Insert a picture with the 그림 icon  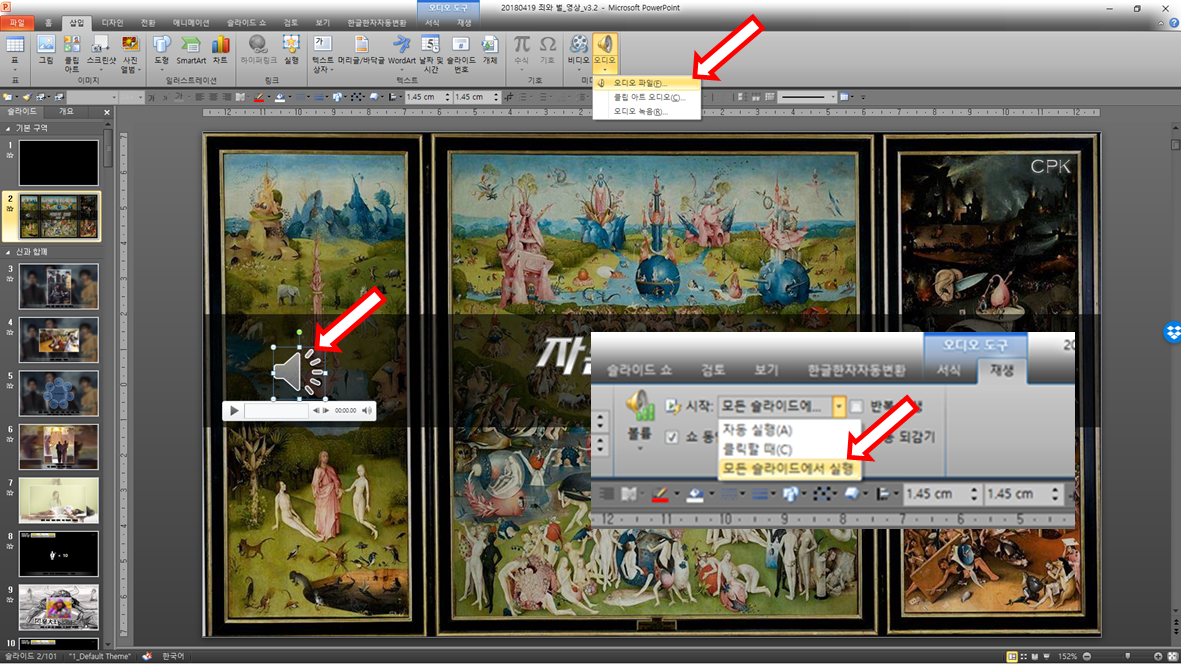click(46, 50)
